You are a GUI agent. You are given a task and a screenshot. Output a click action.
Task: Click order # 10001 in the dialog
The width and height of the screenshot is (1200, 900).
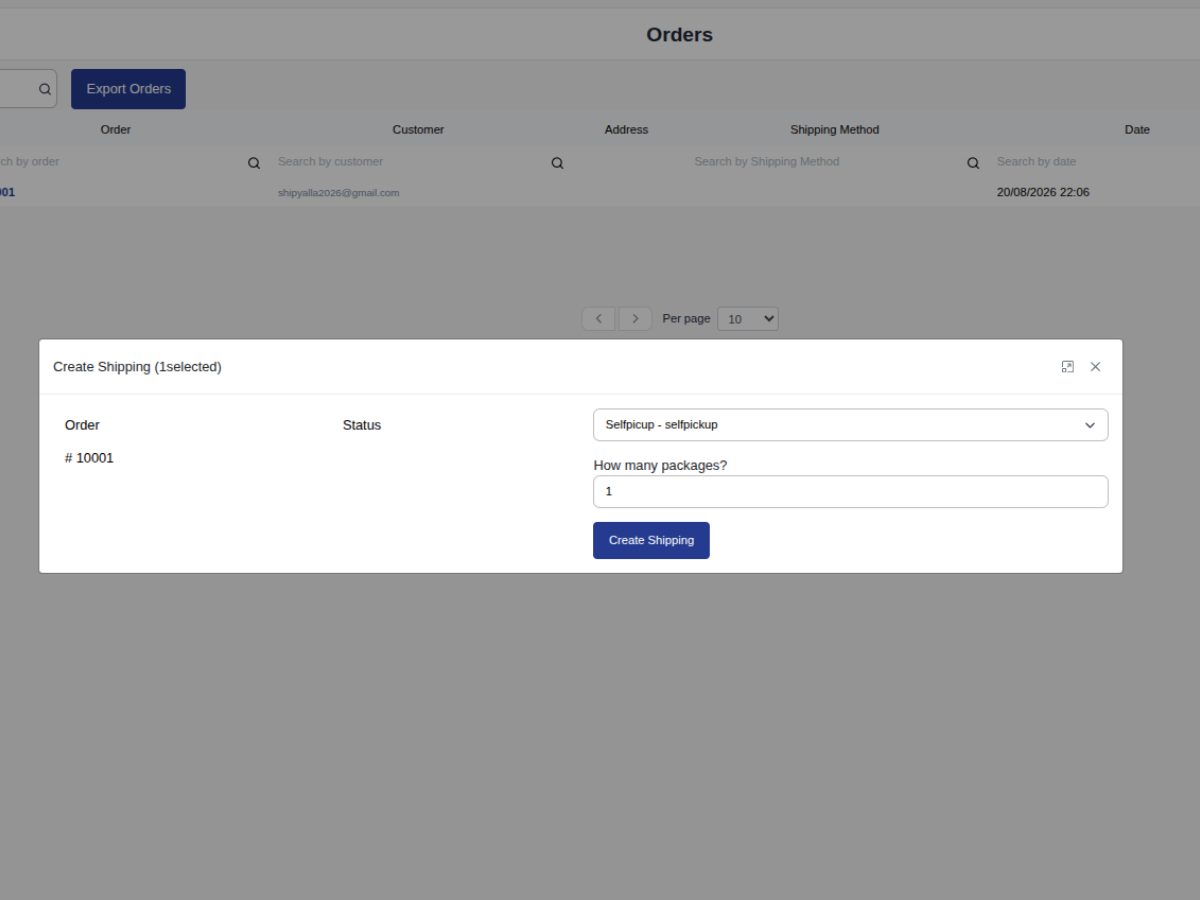point(89,458)
